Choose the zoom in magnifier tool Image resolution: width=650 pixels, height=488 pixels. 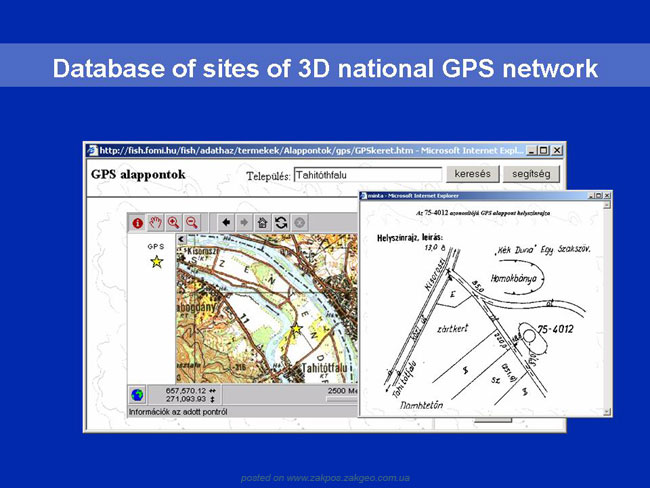coord(174,223)
